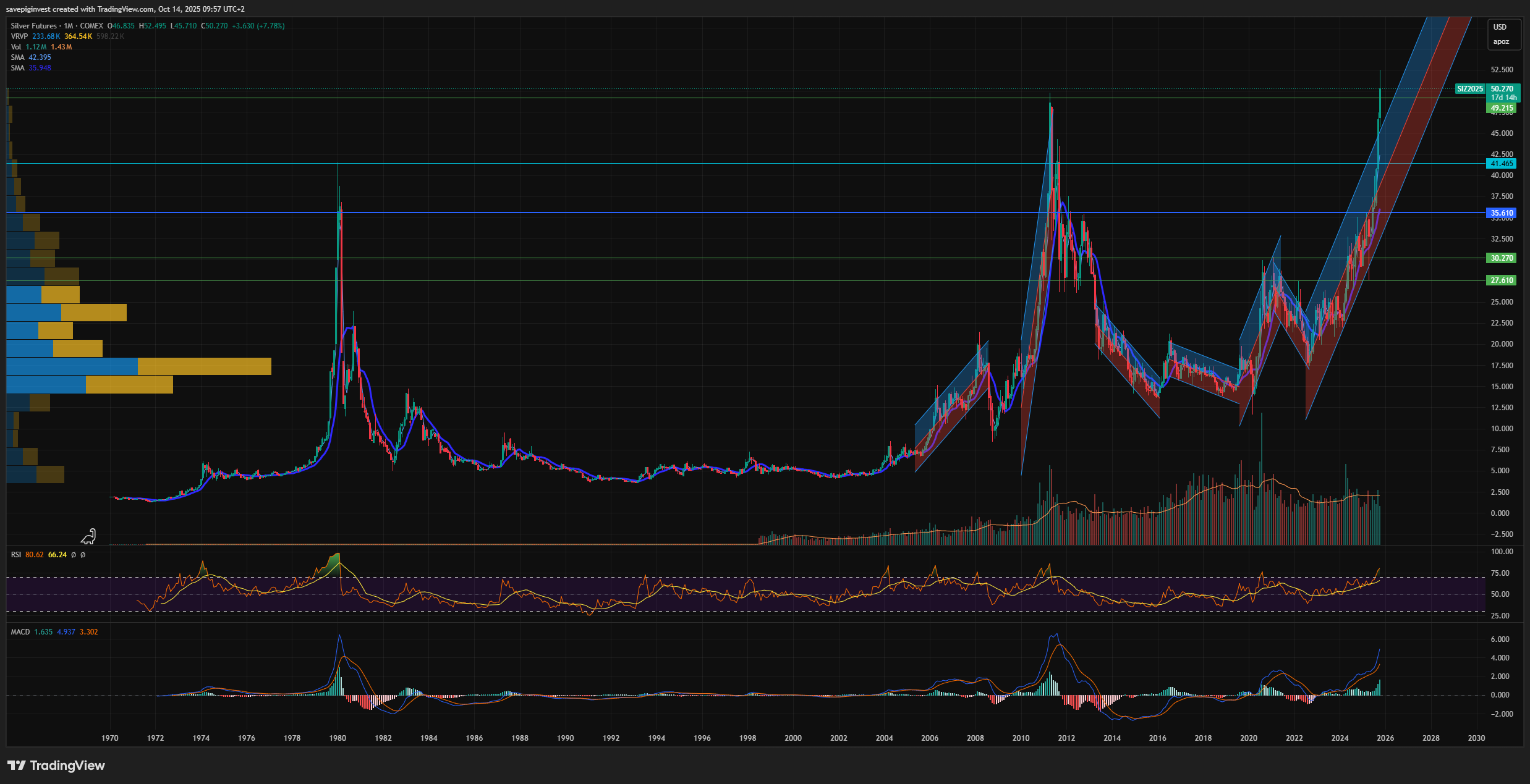
Task: Open the USD currency selector
Action: click(x=1500, y=27)
